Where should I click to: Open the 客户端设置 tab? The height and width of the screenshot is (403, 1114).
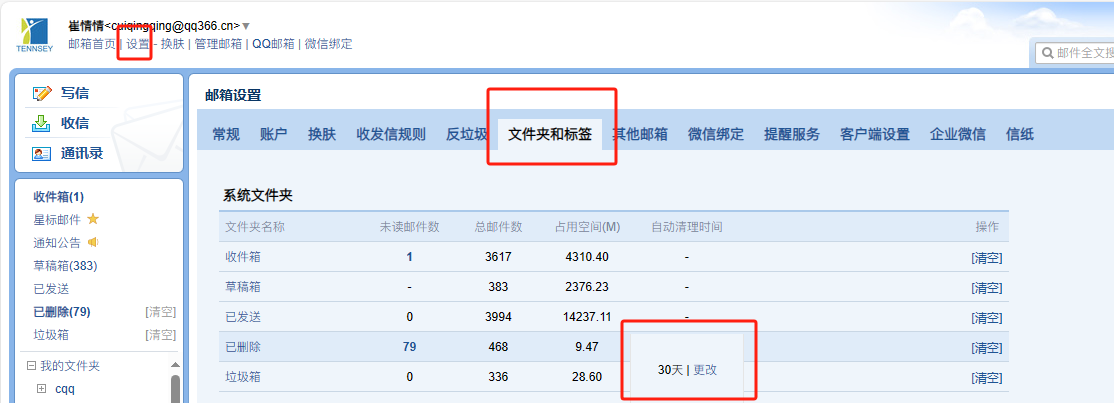point(874,134)
